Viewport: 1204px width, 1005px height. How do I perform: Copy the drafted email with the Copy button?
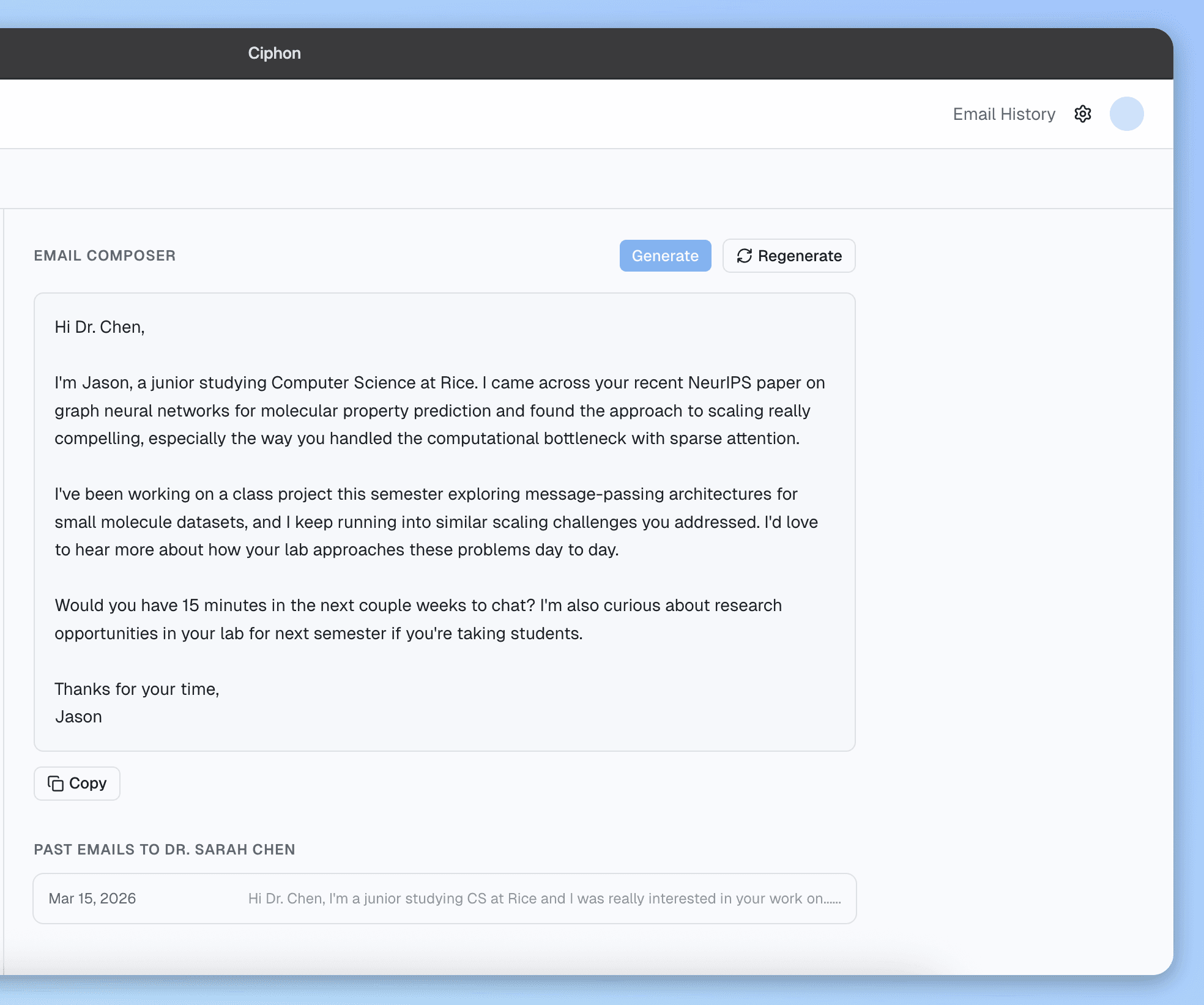76,784
